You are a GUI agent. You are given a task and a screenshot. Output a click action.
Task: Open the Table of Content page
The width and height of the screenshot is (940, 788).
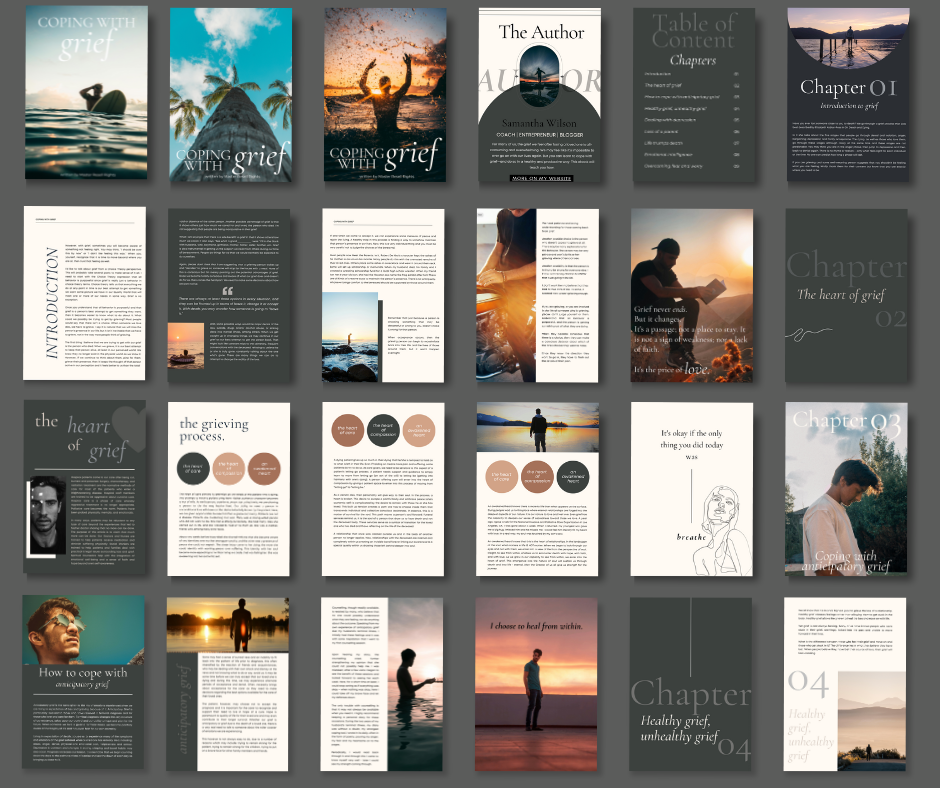692,94
